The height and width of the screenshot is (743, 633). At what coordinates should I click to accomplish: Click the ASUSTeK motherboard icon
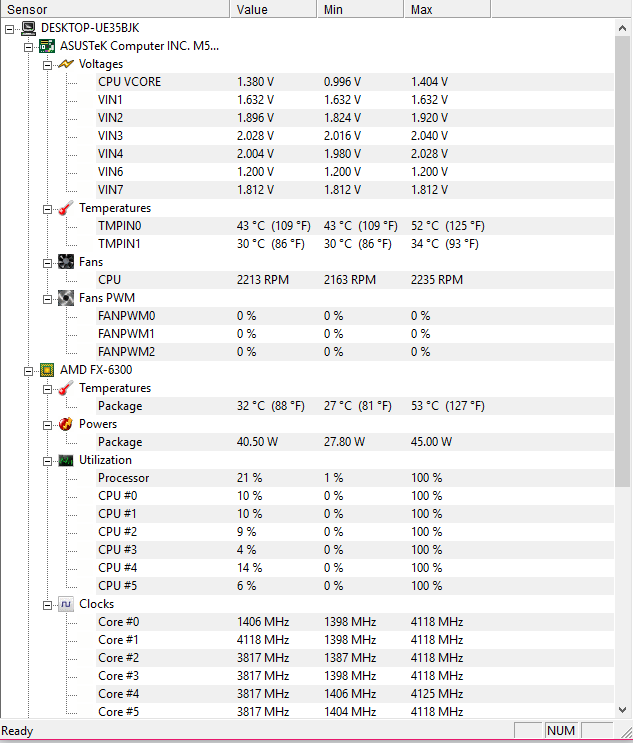tap(47, 46)
